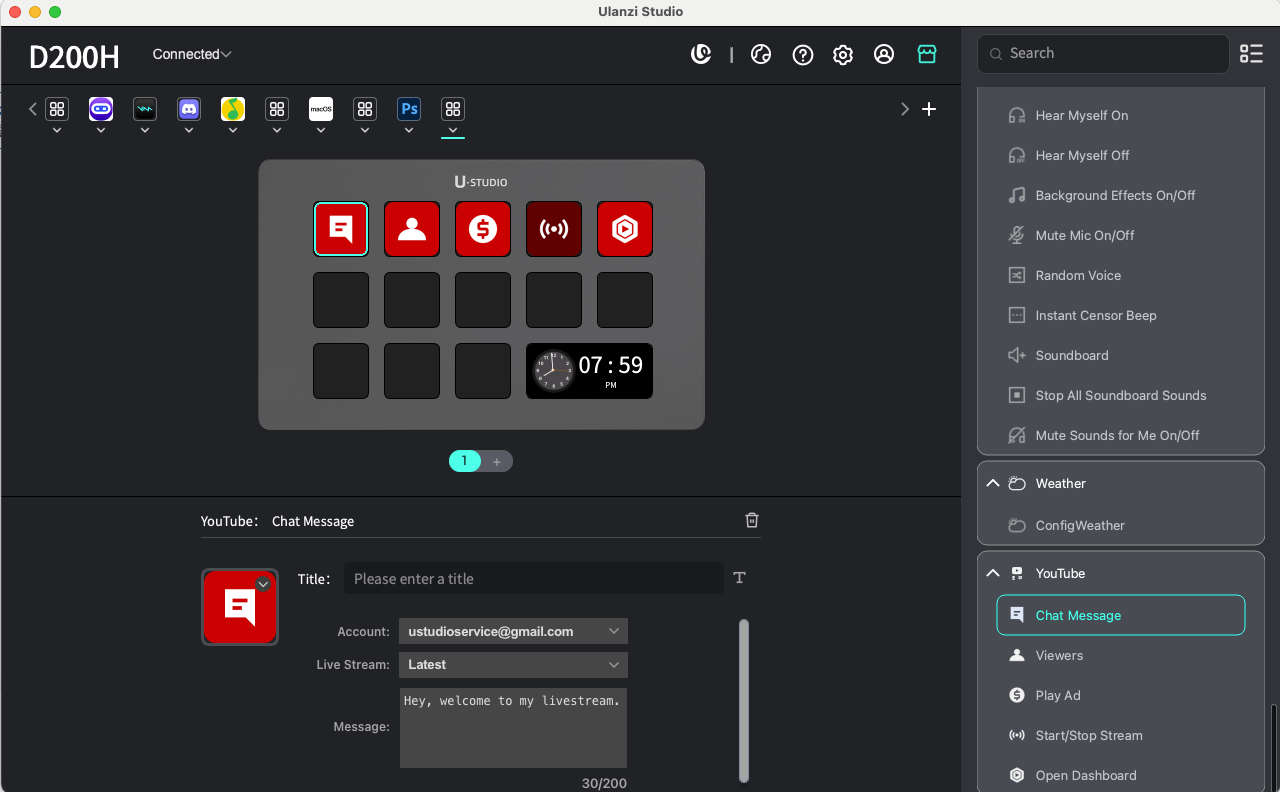
Task: Delete the Chat Message action with trash icon
Action: click(752, 520)
